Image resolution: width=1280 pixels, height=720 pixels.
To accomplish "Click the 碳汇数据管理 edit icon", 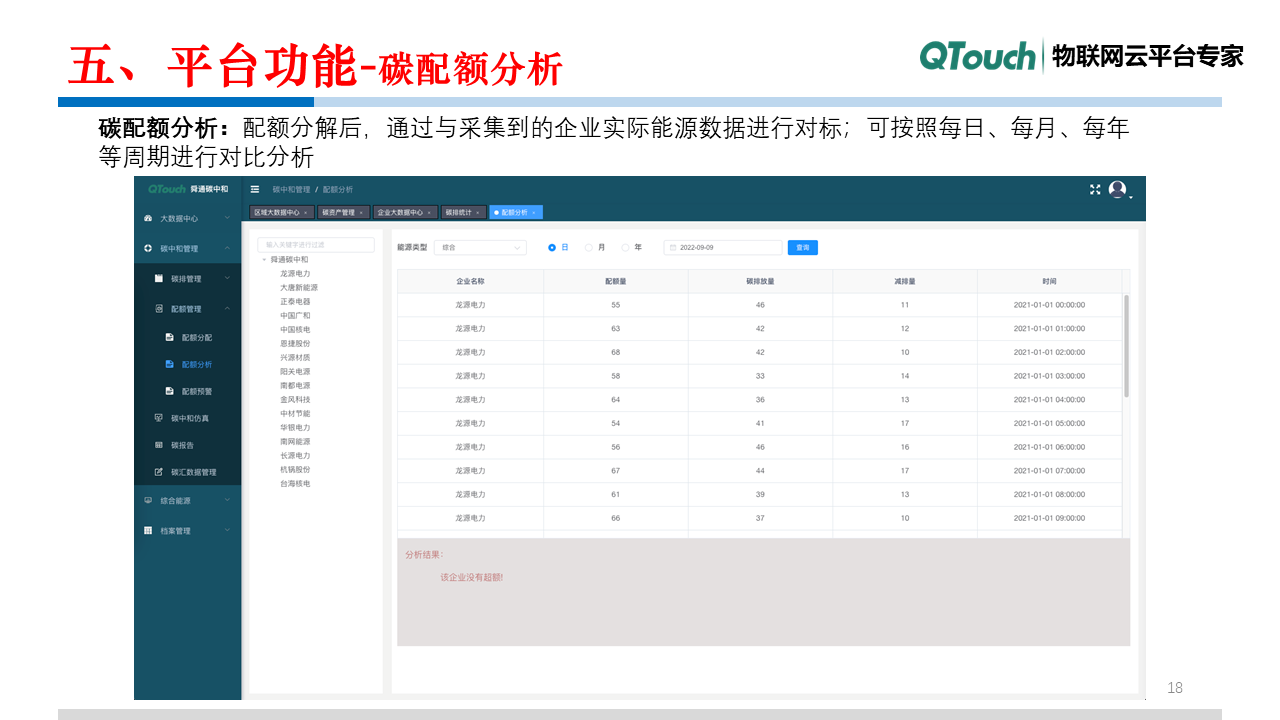I will [159, 472].
